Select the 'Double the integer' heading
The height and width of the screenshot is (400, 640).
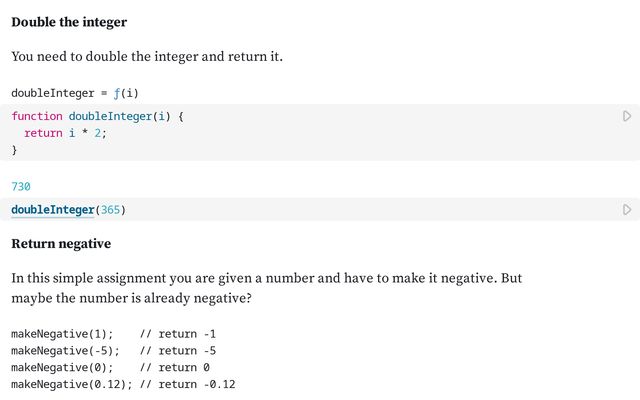69,22
